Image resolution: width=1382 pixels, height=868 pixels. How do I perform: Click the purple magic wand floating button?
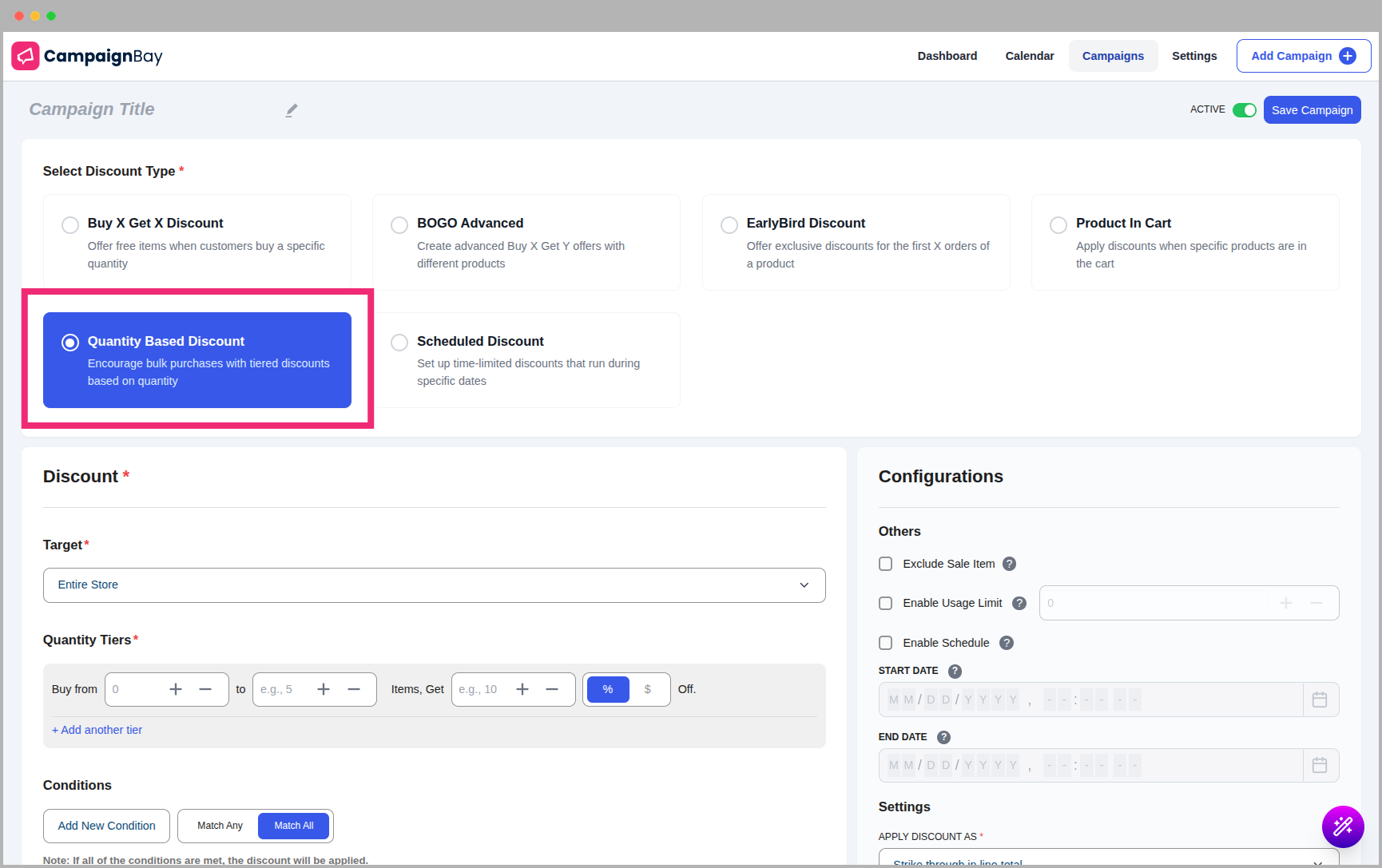coord(1342,826)
